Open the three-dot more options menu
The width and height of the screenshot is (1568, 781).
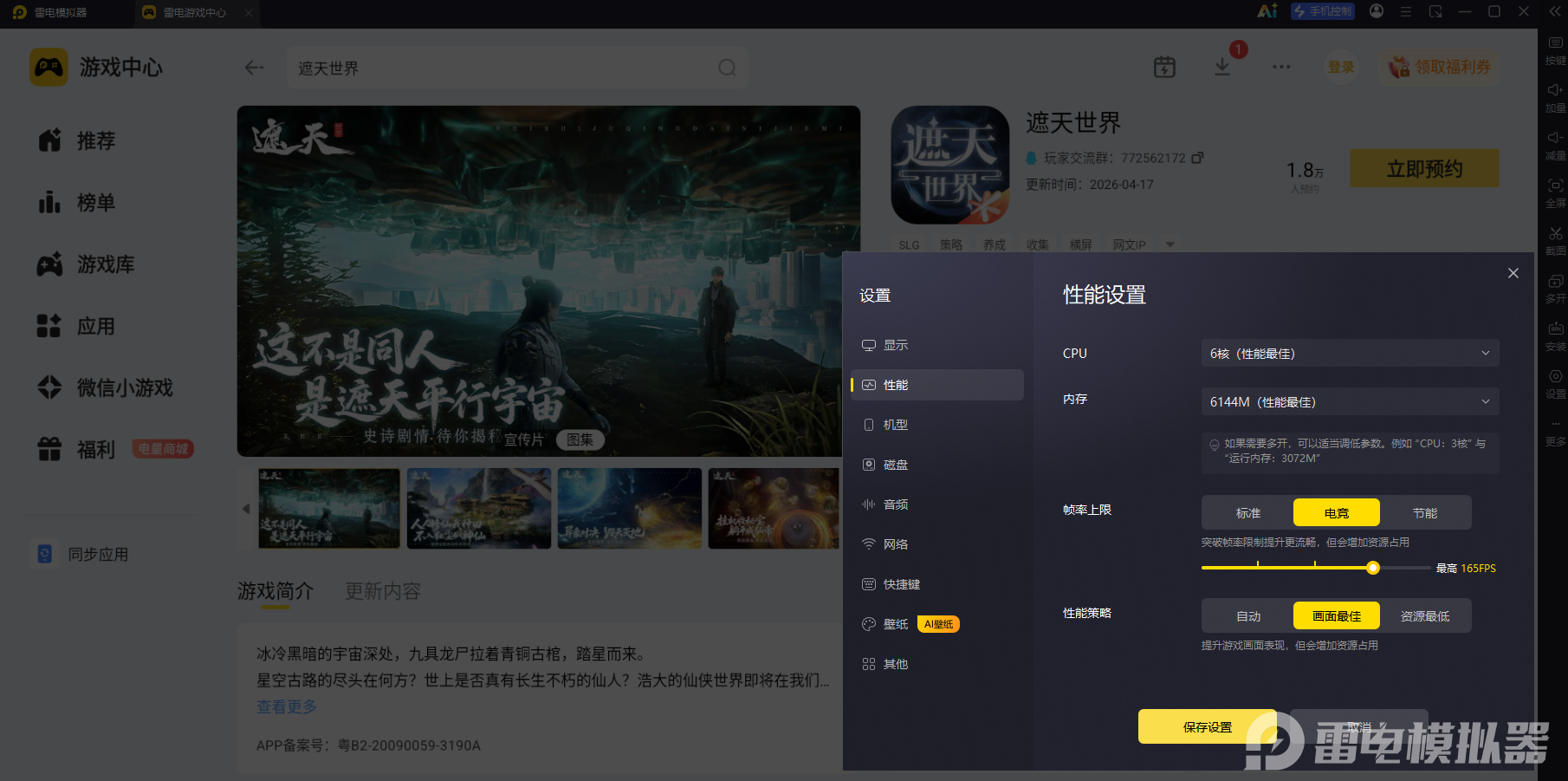(1281, 67)
